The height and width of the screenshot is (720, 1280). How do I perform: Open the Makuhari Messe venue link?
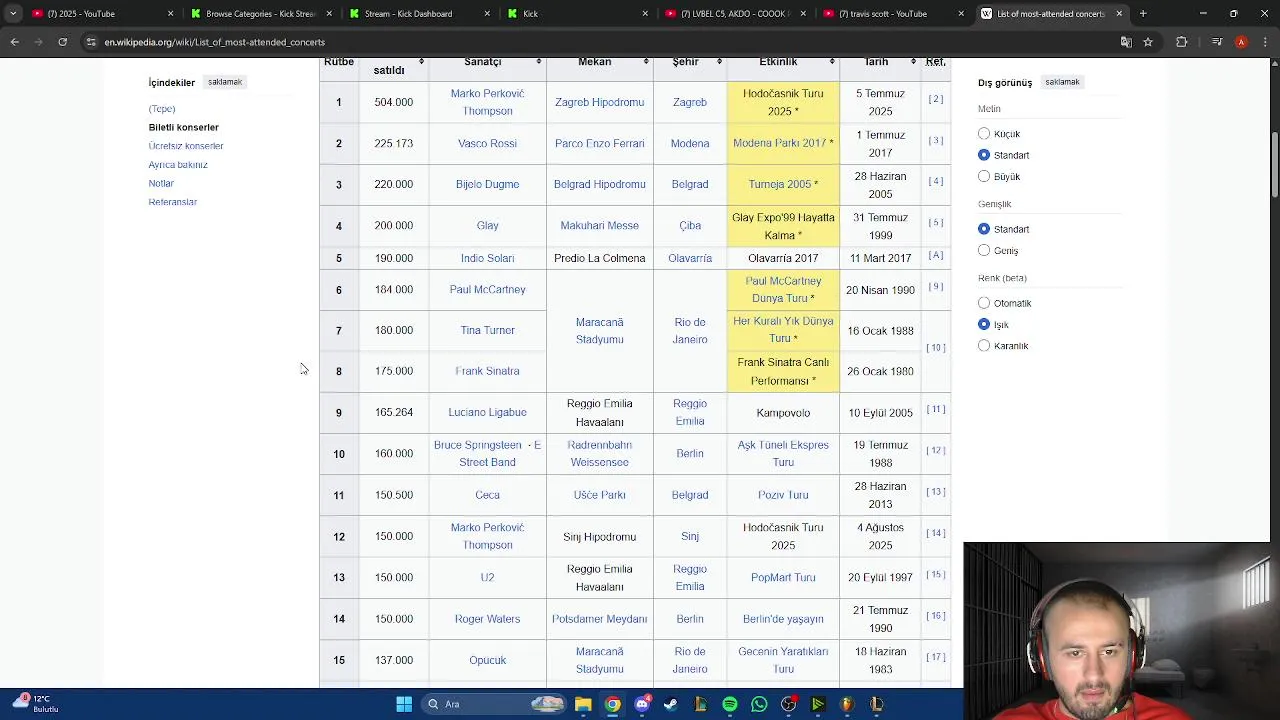coord(599,225)
